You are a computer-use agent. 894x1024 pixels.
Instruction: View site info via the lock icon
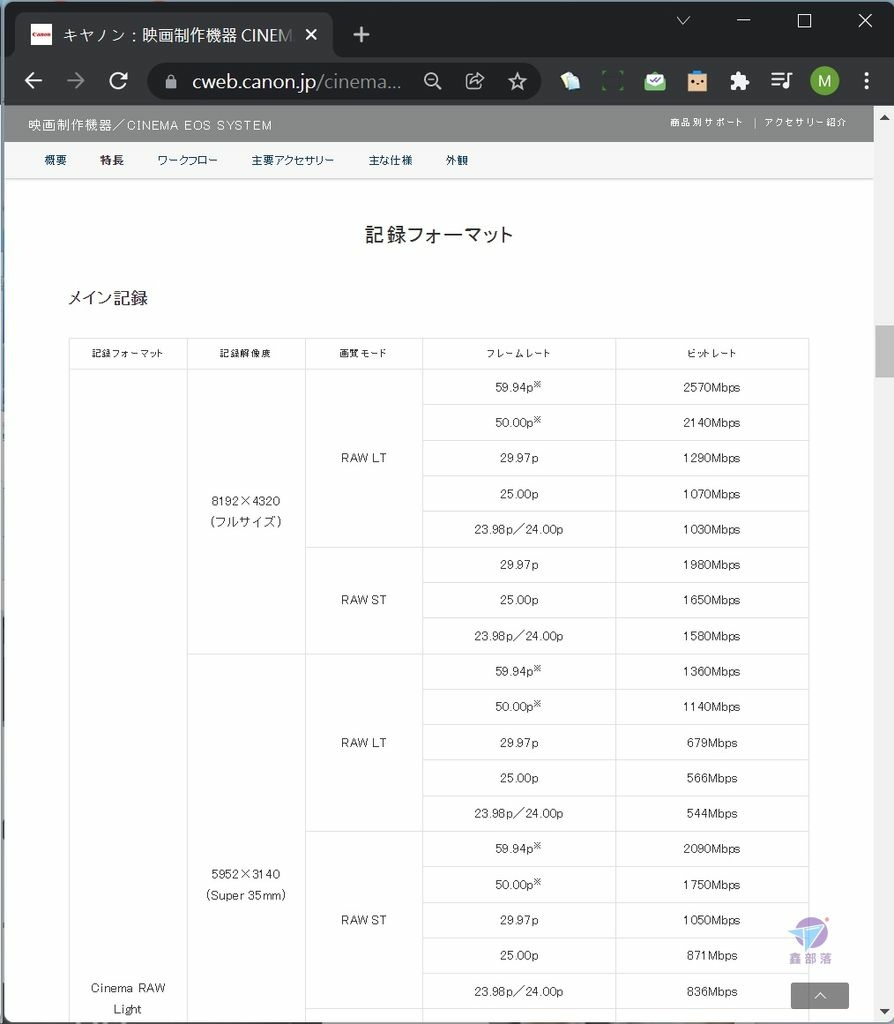click(x=171, y=82)
